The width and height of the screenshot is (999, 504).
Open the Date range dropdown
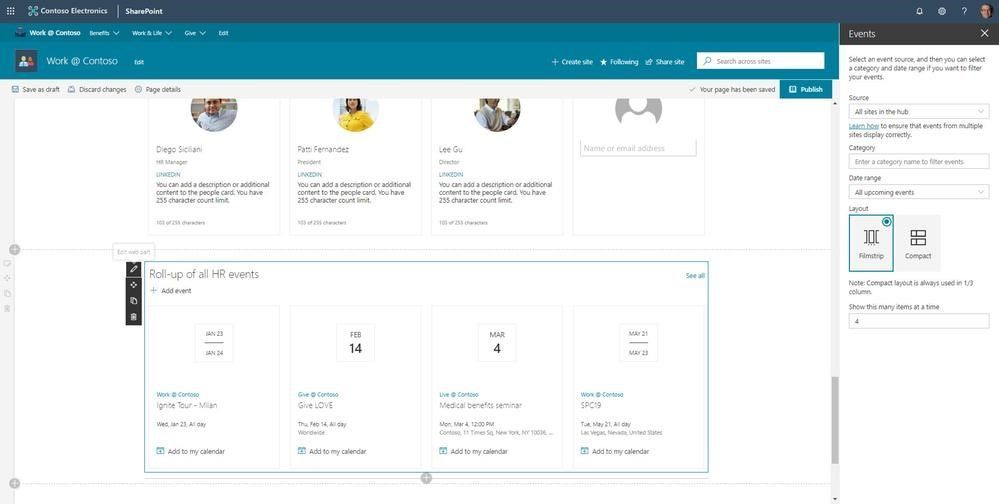(x=919, y=192)
